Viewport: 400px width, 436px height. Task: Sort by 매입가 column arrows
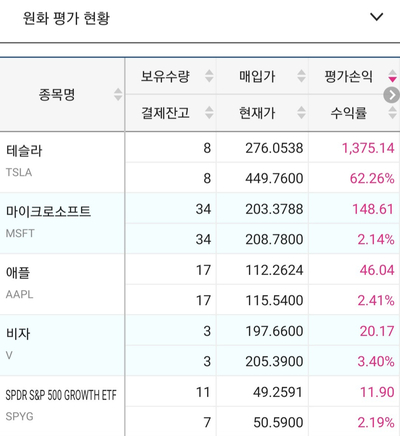pos(301,76)
